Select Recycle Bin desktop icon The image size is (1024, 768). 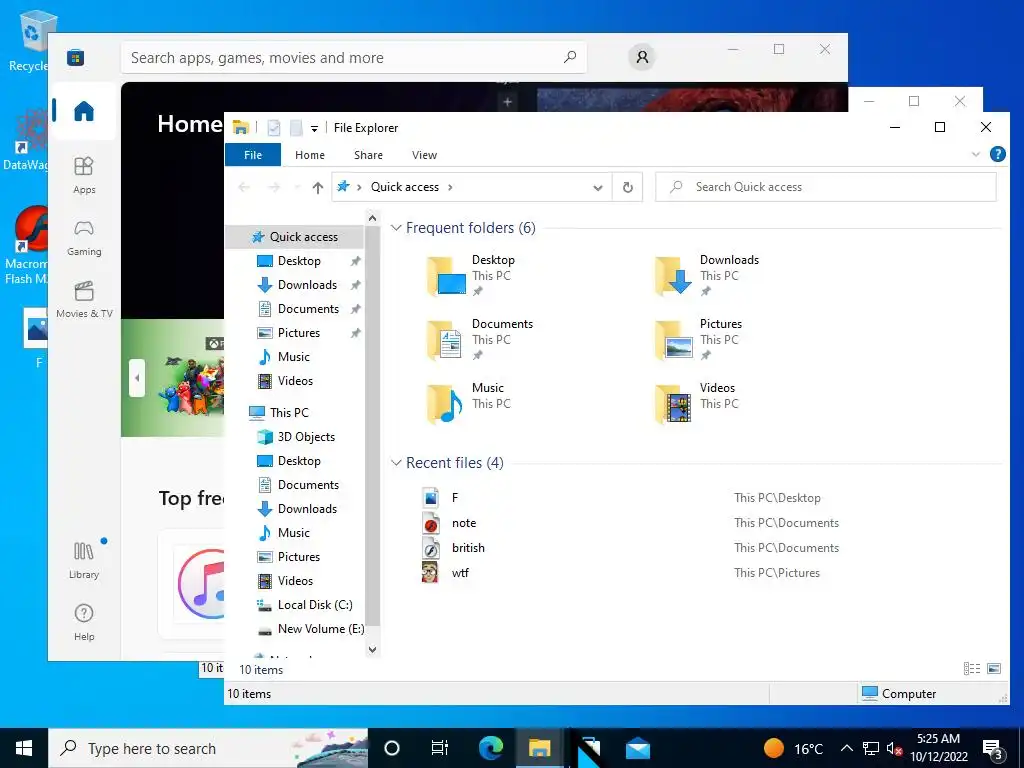[x=28, y=40]
